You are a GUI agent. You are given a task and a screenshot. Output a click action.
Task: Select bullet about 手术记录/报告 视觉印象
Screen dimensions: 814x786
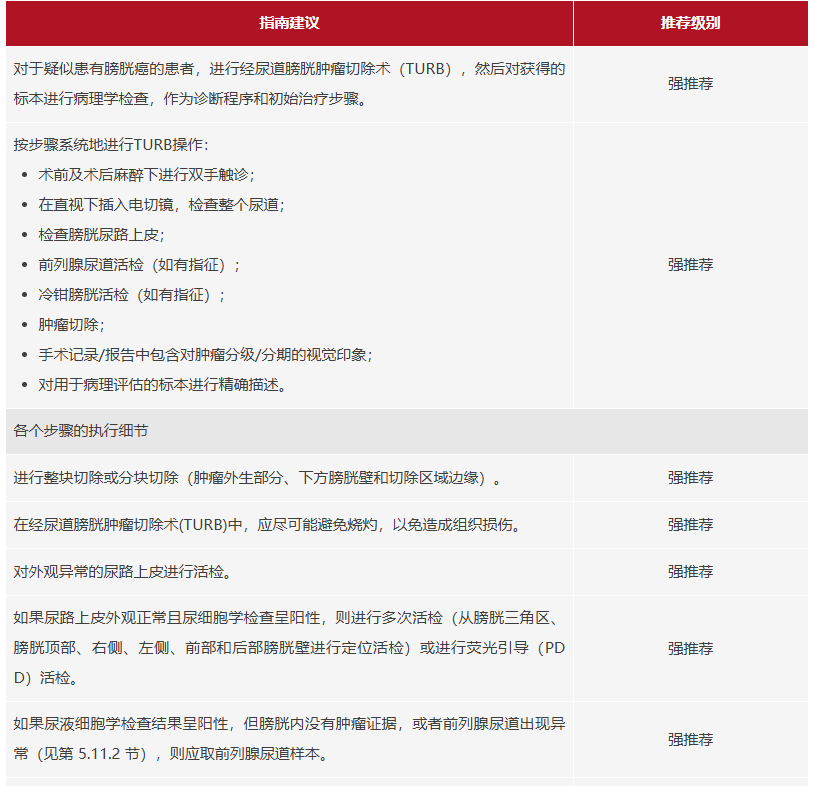tap(205, 355)
